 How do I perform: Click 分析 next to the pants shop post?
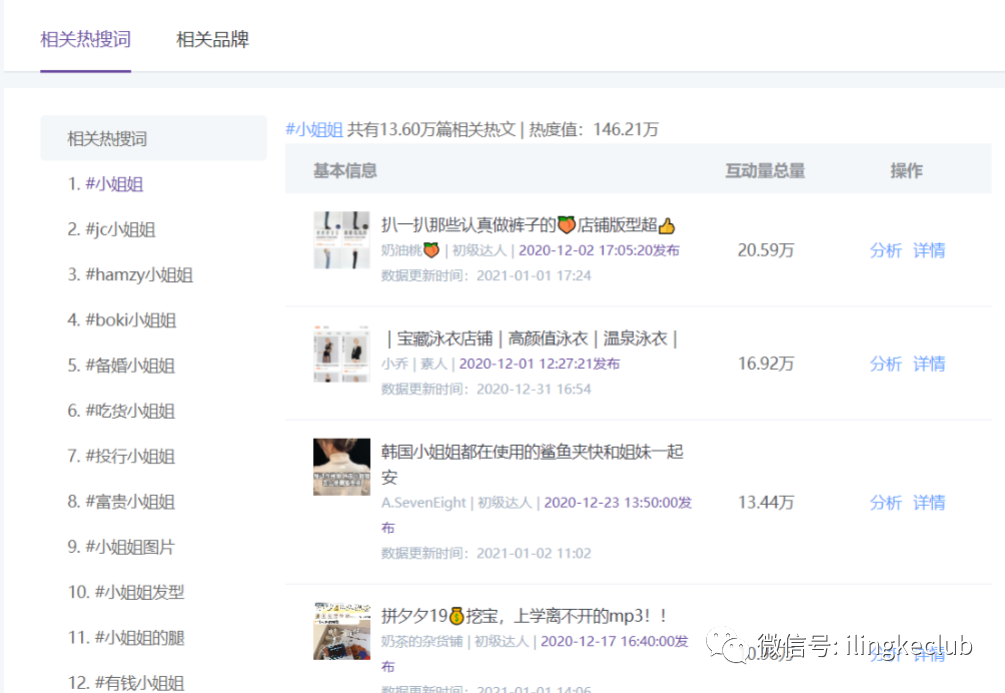[886, 250]
